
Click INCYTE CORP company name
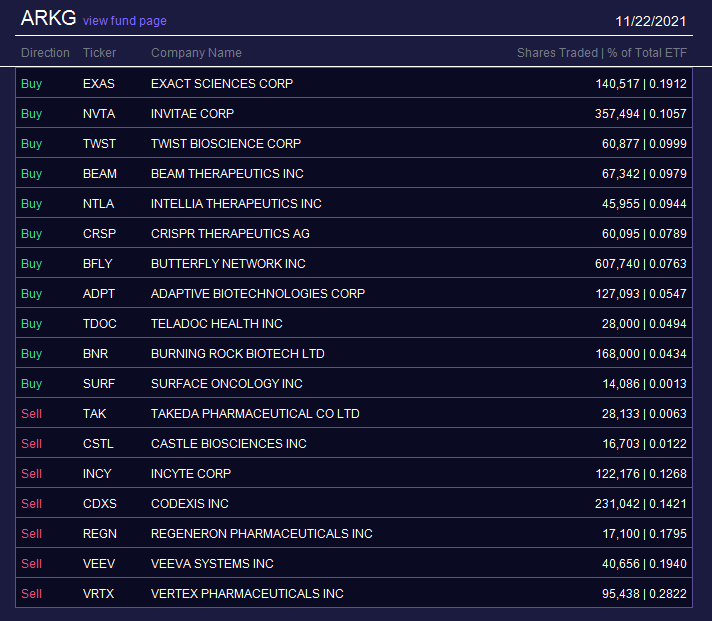(x=191, y=473)
